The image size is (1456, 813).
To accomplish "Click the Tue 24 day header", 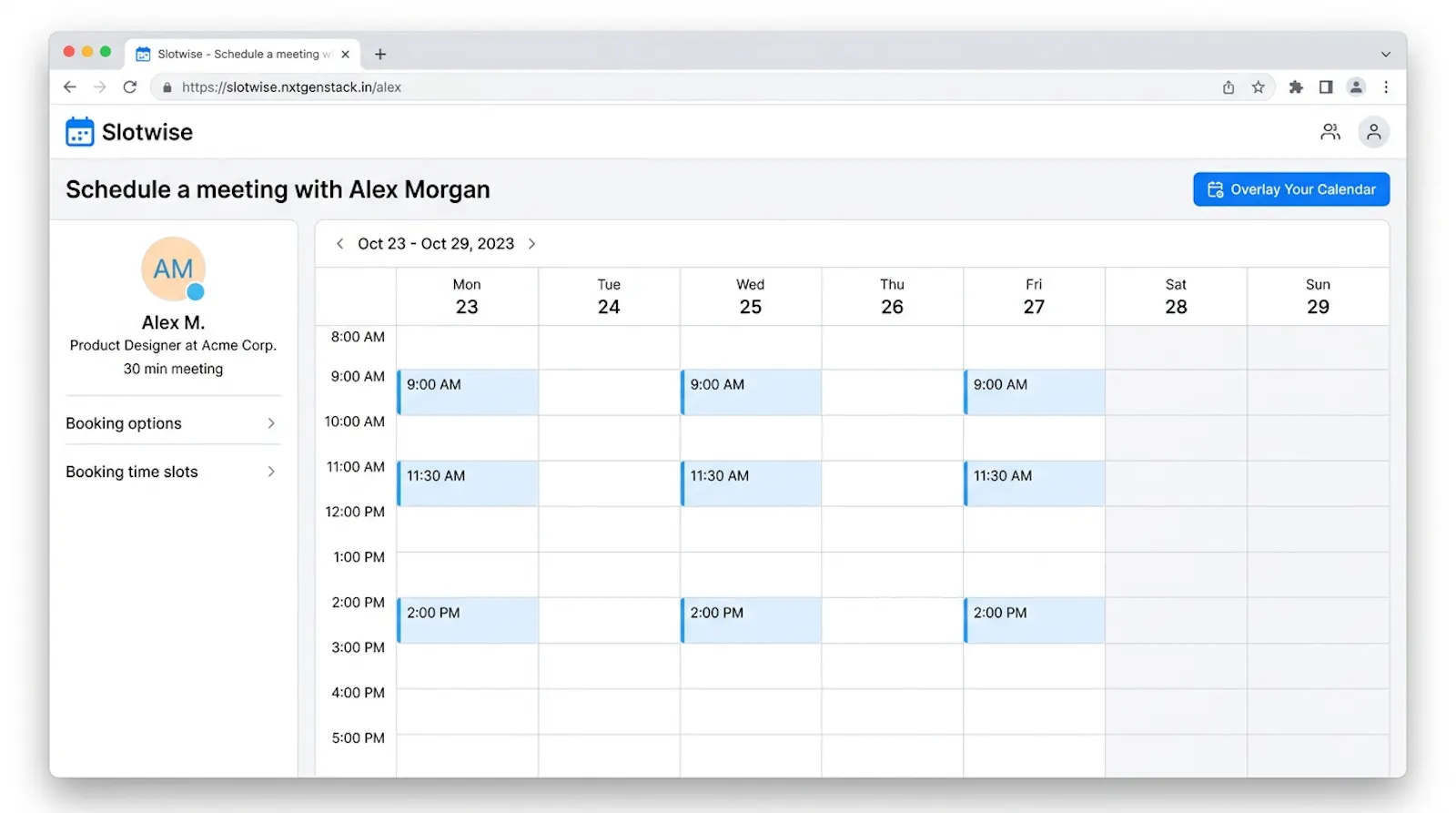I will [x=609, y=297].
